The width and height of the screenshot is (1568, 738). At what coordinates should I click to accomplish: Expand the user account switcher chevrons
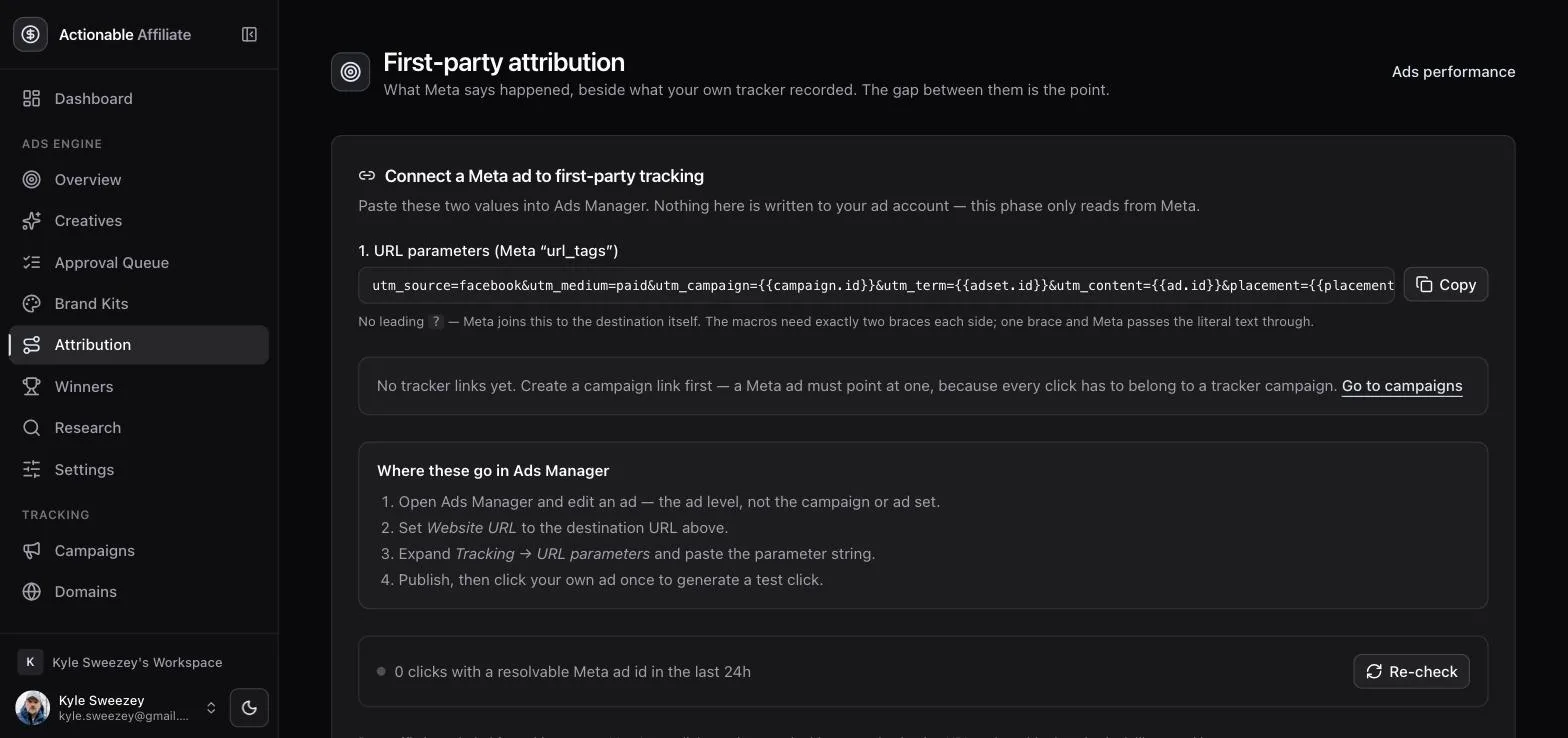tap(211, 708)
